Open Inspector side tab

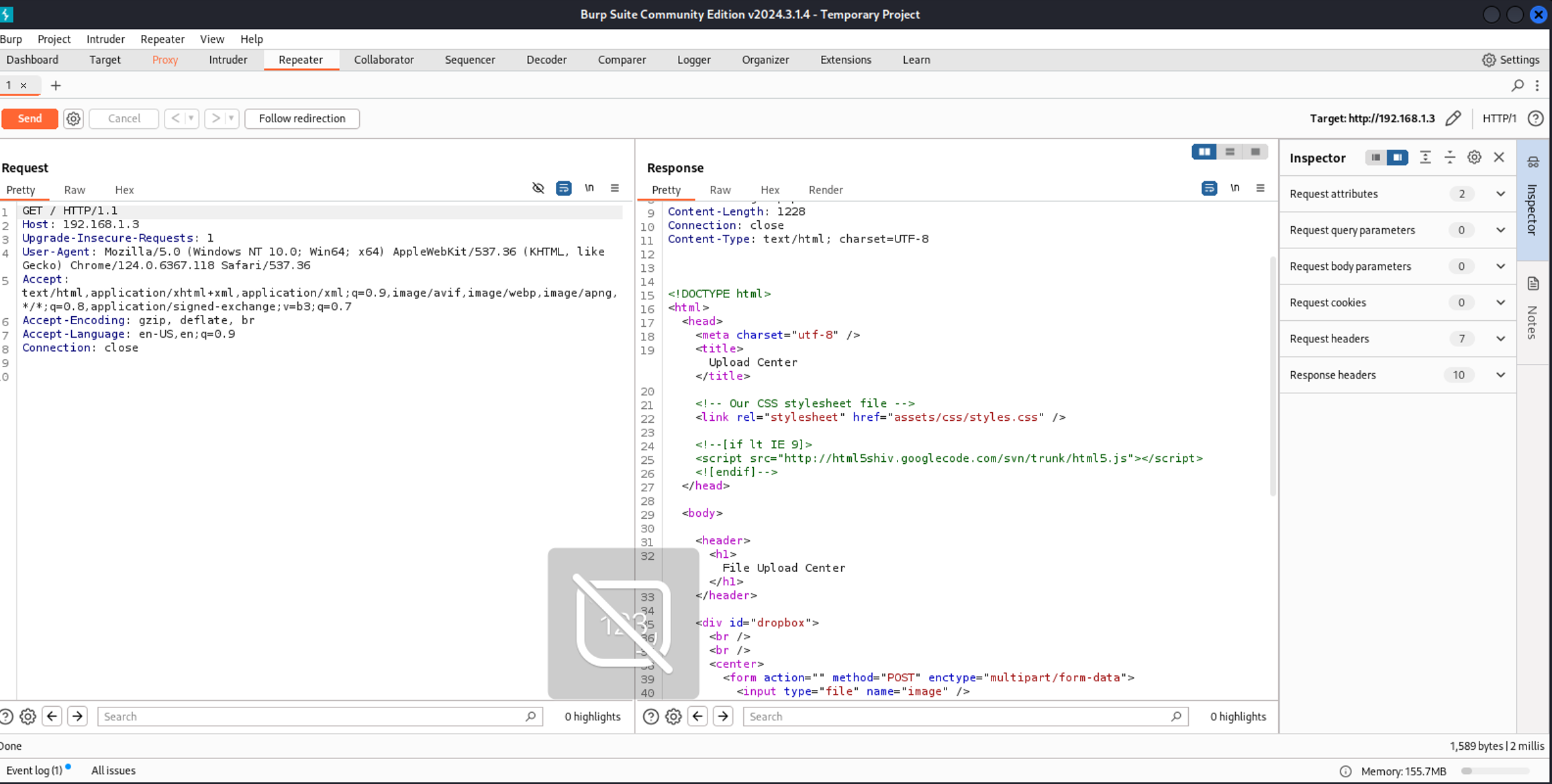[x=1533, y=199]
